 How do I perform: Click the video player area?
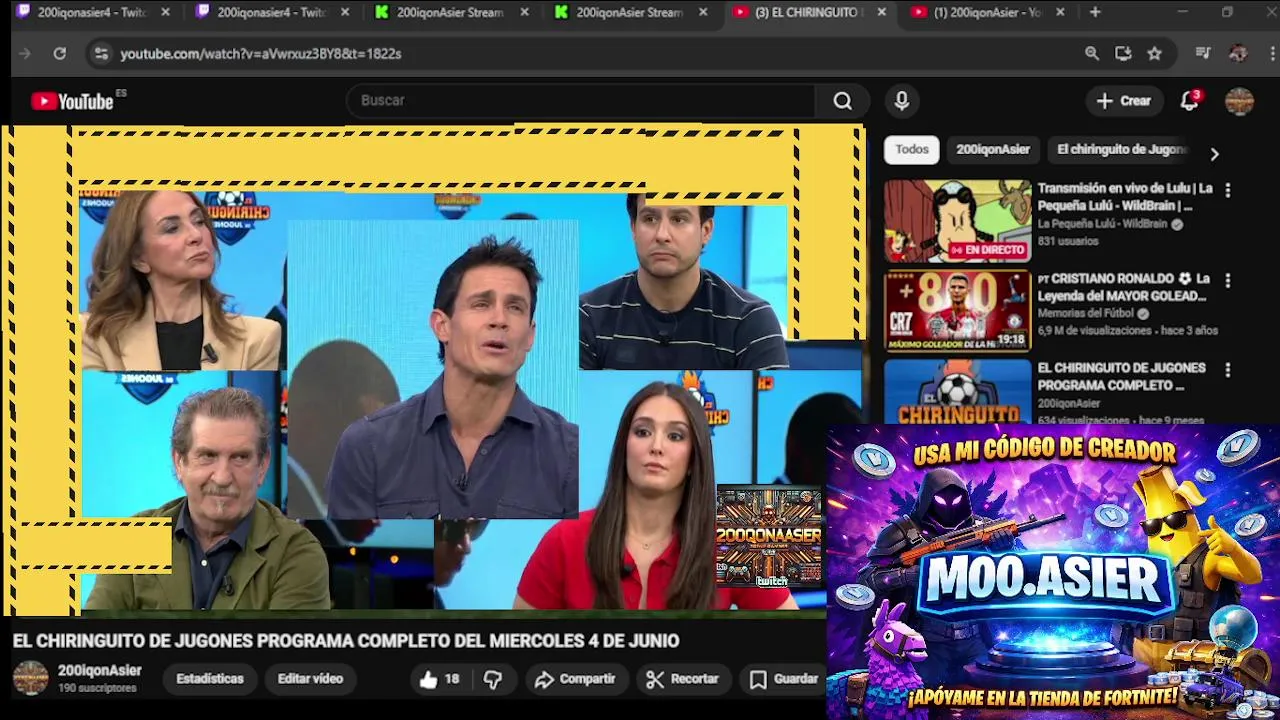[432, 368]
